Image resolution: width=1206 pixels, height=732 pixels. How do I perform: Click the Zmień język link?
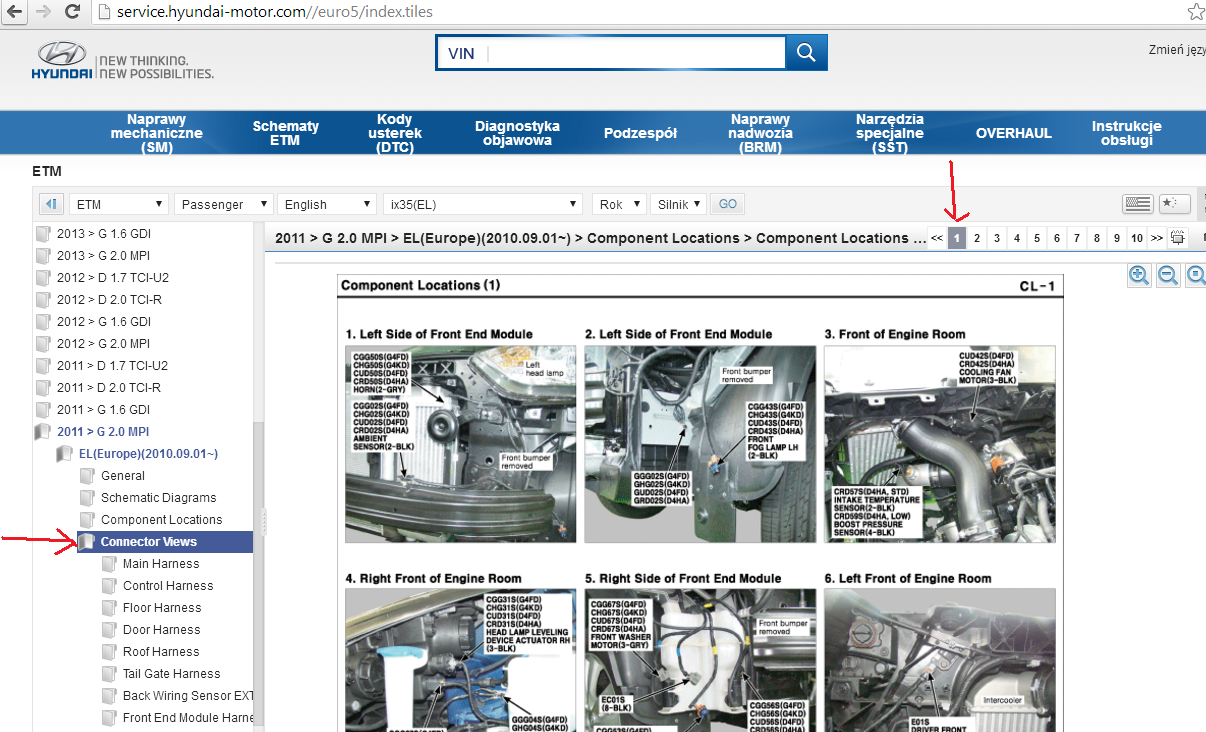tap(1177, 49)
